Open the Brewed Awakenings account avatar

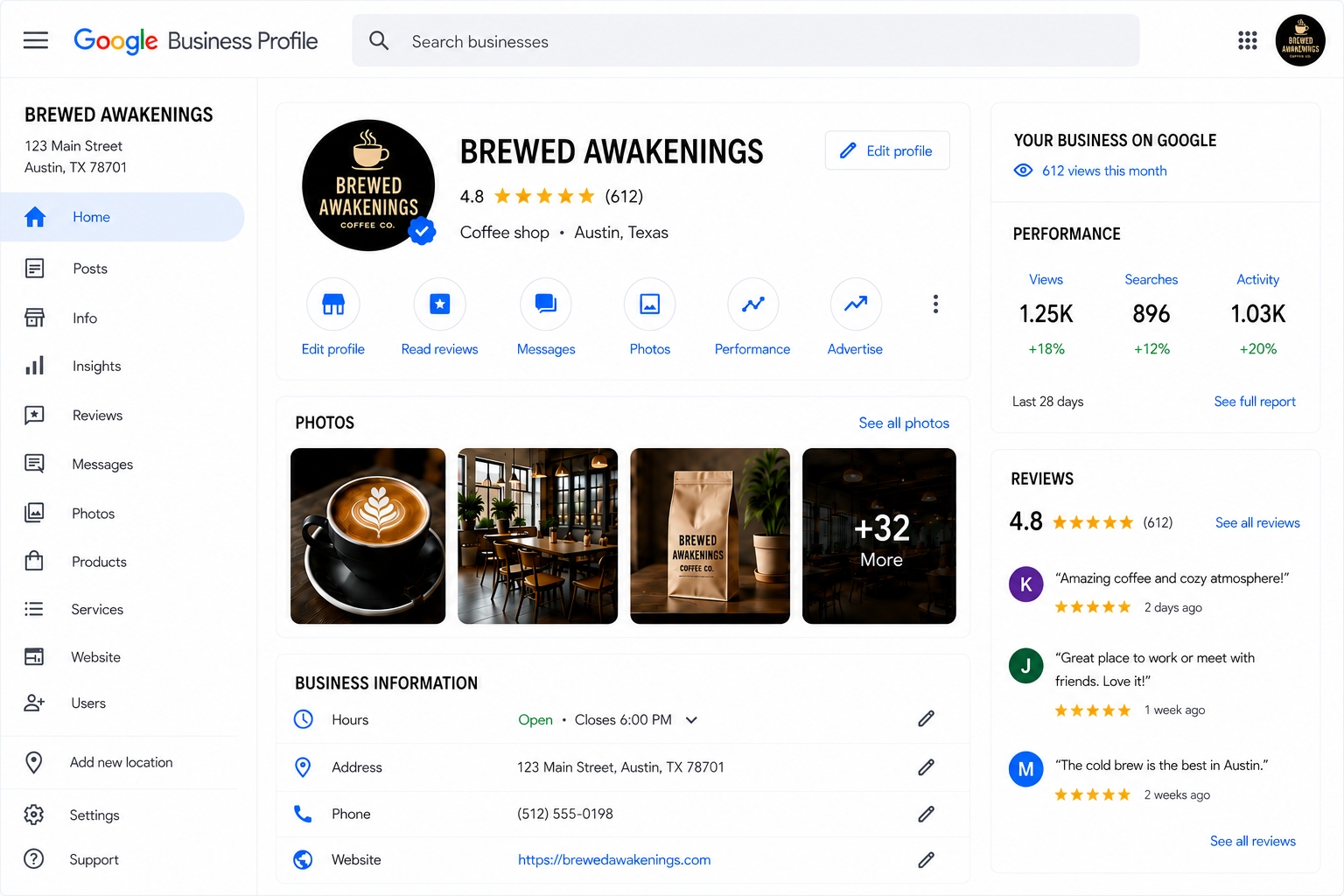click(x=1300, y=40)
